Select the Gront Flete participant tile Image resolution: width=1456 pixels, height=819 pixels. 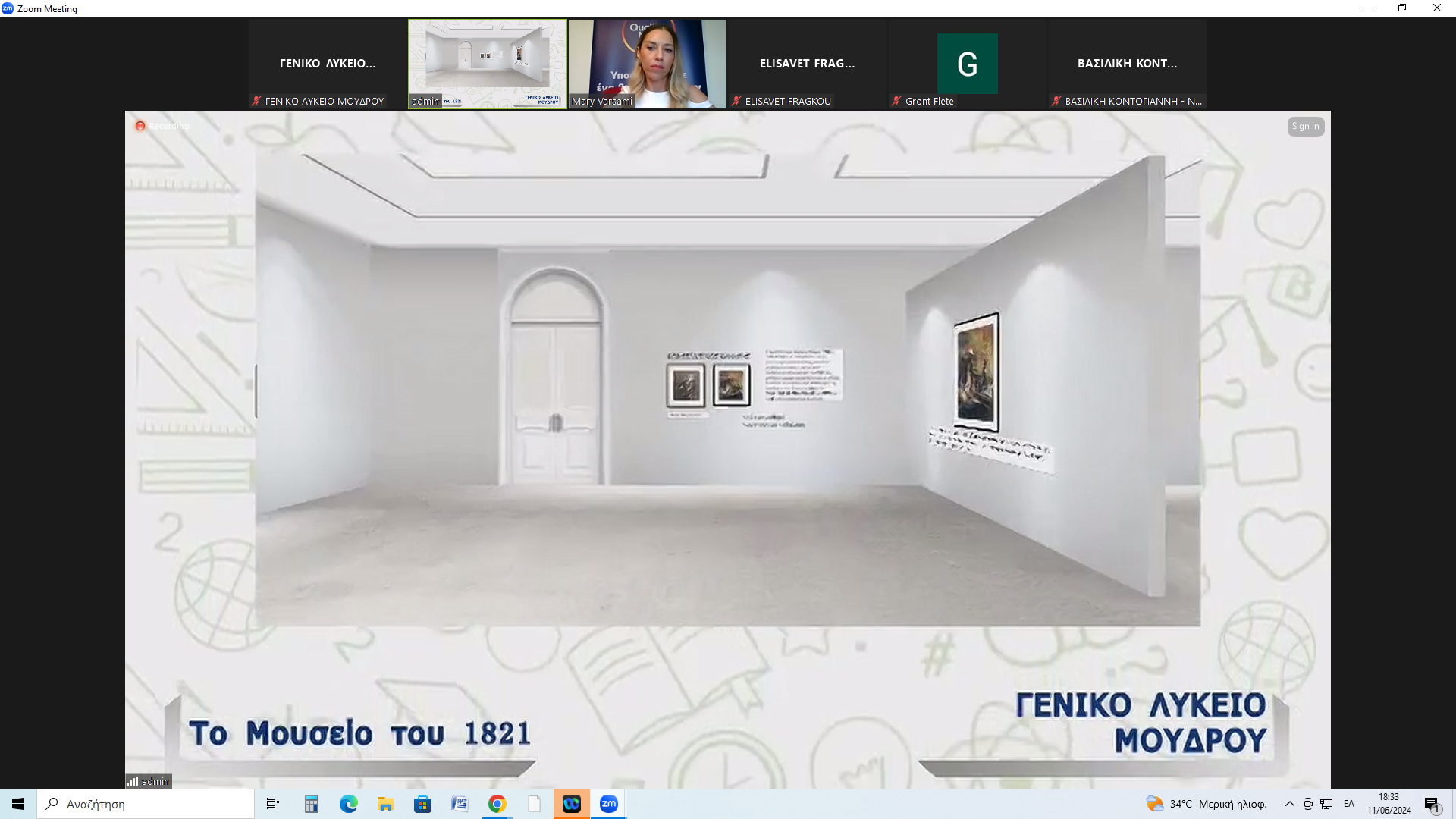967,64
